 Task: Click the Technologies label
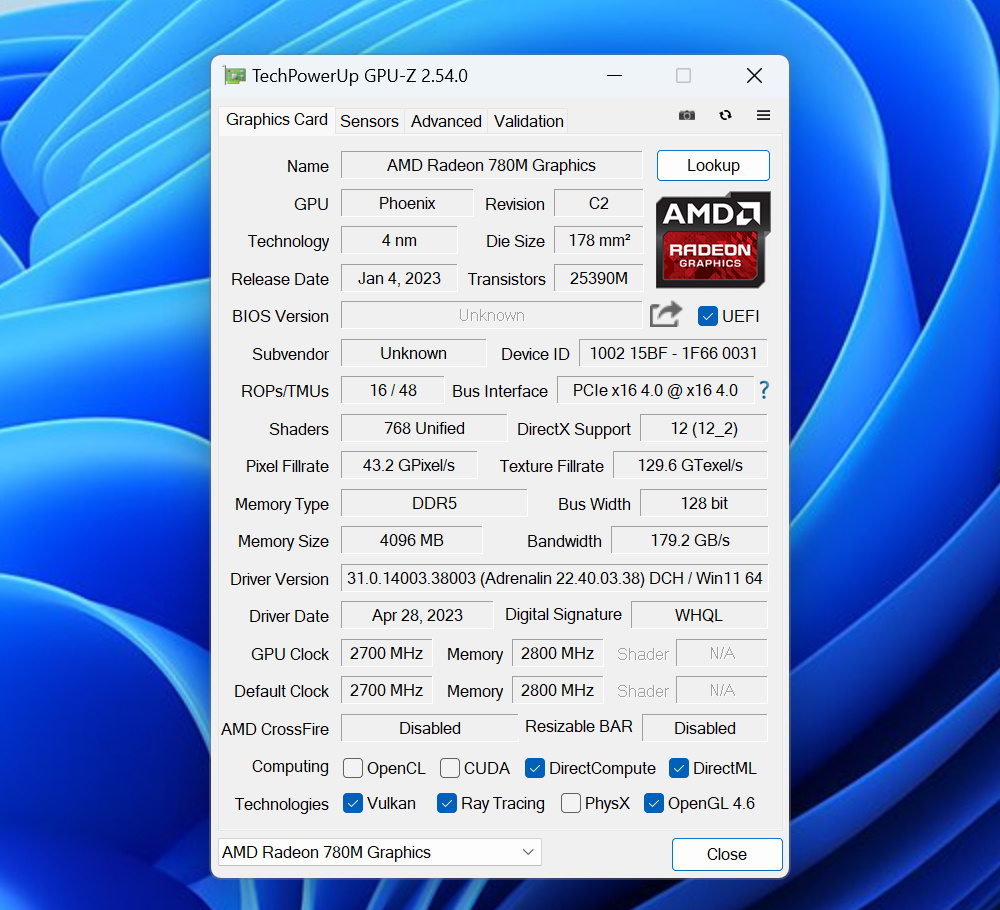[x=281, y=804]
